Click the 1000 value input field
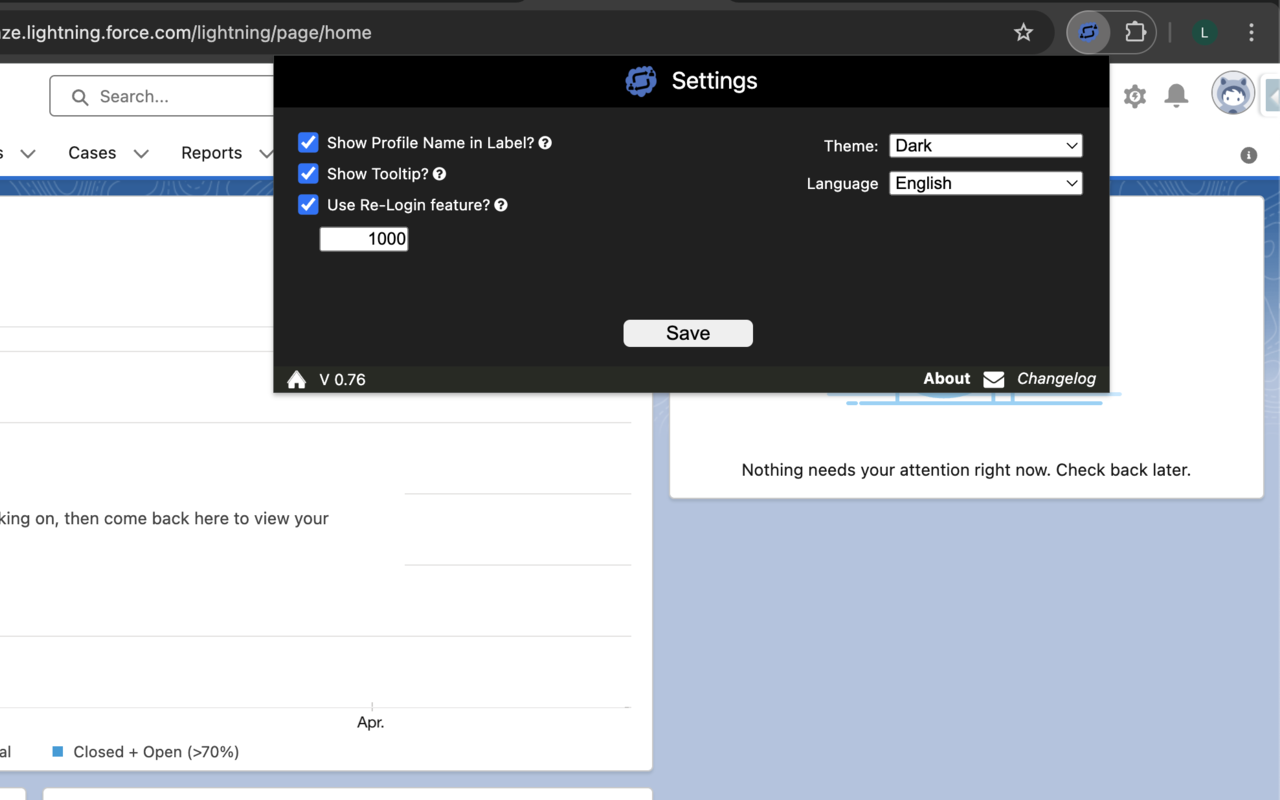Screen dimensions: 1280x800 coord(364,238)
